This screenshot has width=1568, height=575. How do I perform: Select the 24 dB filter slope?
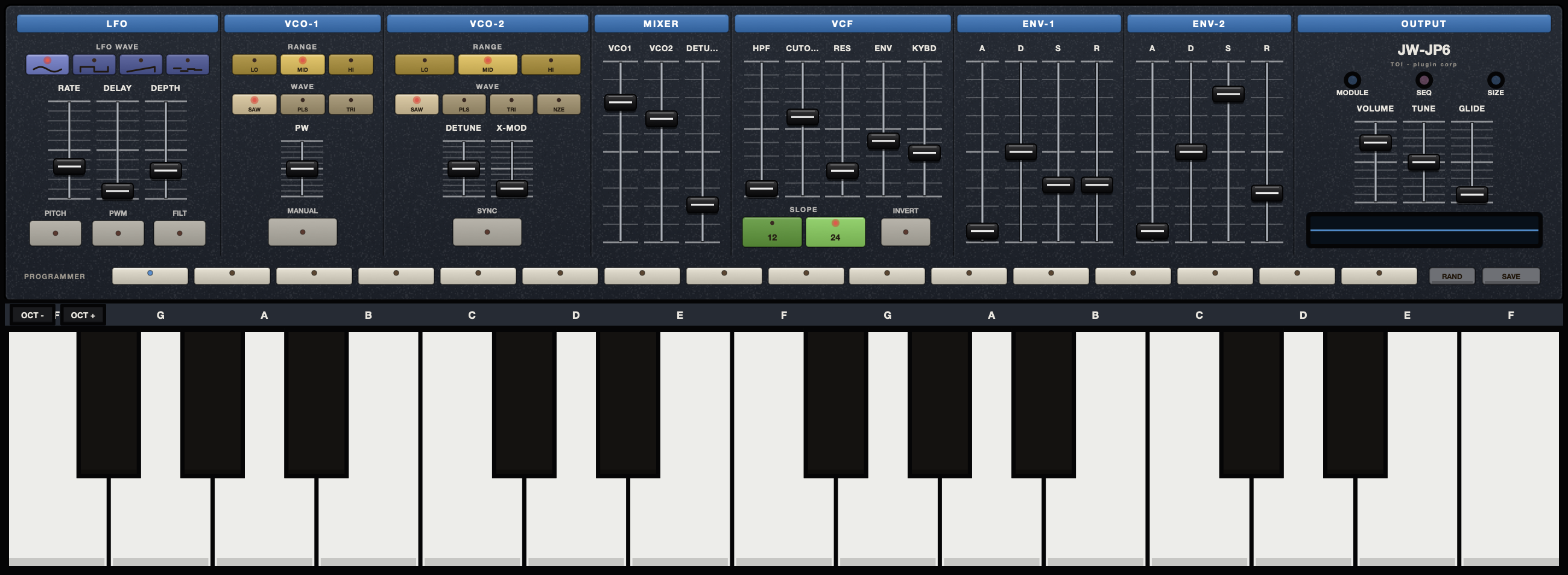(x=835, y=232)
